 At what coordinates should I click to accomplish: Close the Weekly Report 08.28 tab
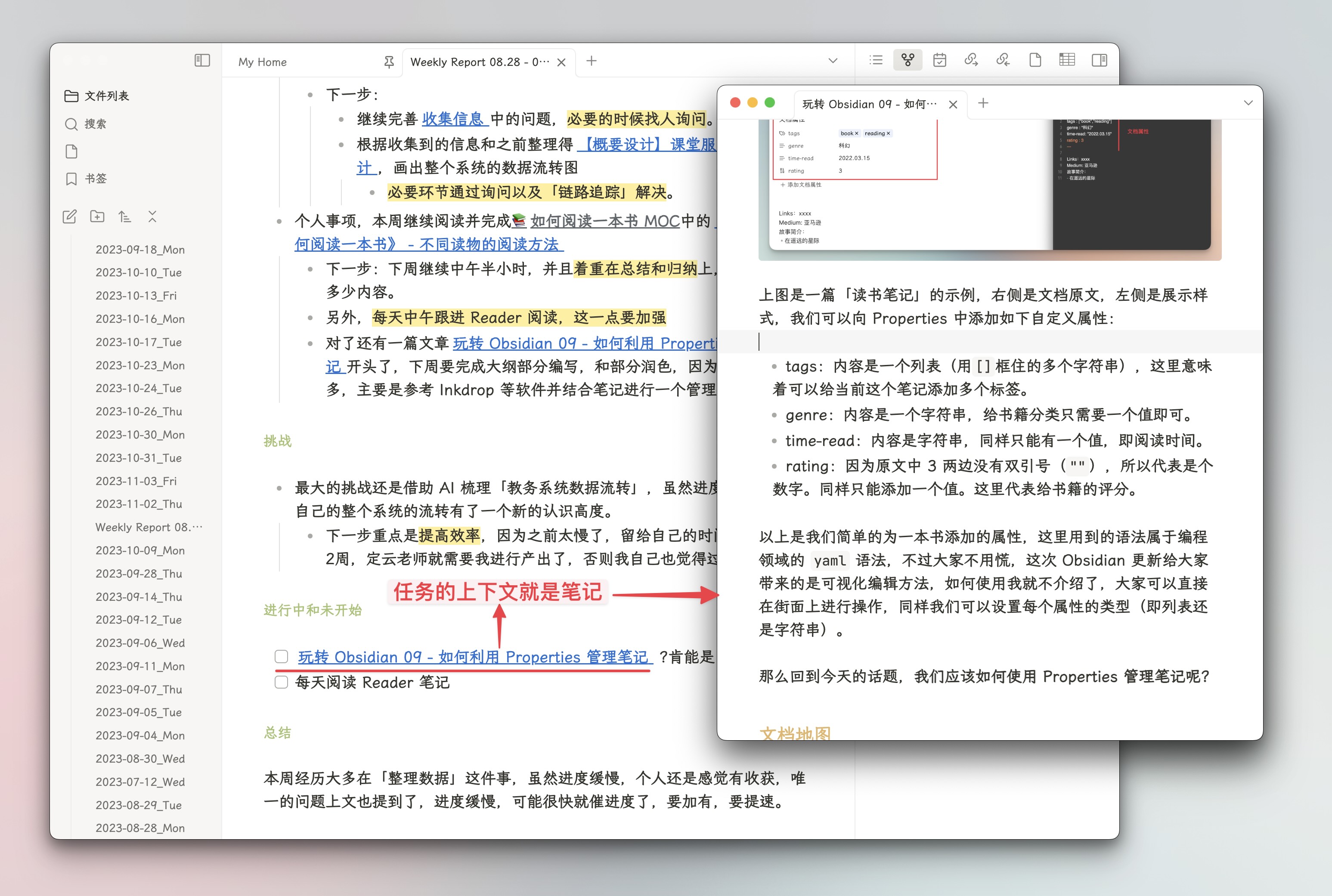(561, 62)
